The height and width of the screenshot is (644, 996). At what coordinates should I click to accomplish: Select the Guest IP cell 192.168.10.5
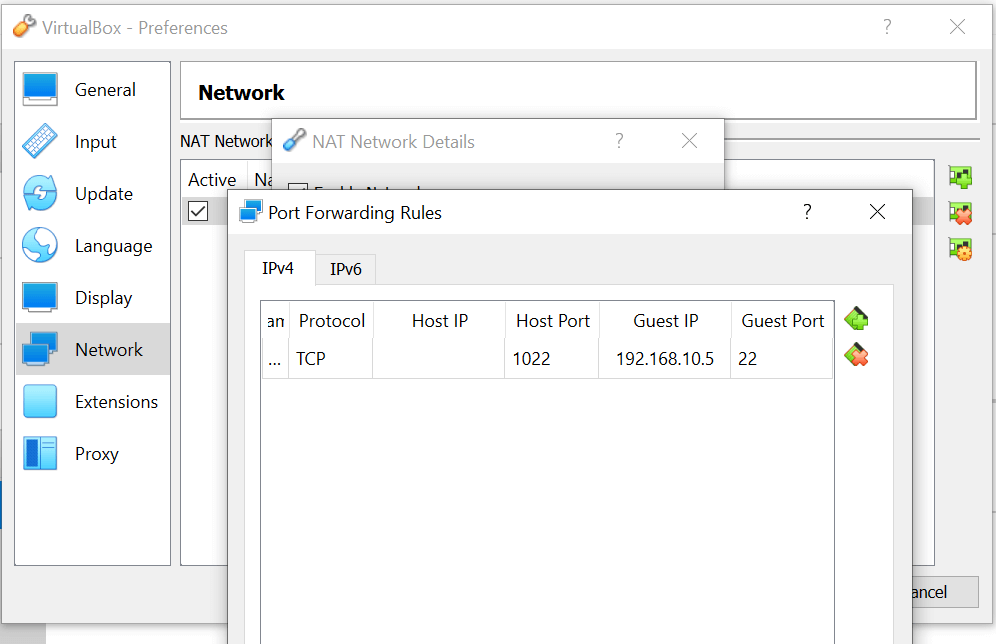pos(664,359)
